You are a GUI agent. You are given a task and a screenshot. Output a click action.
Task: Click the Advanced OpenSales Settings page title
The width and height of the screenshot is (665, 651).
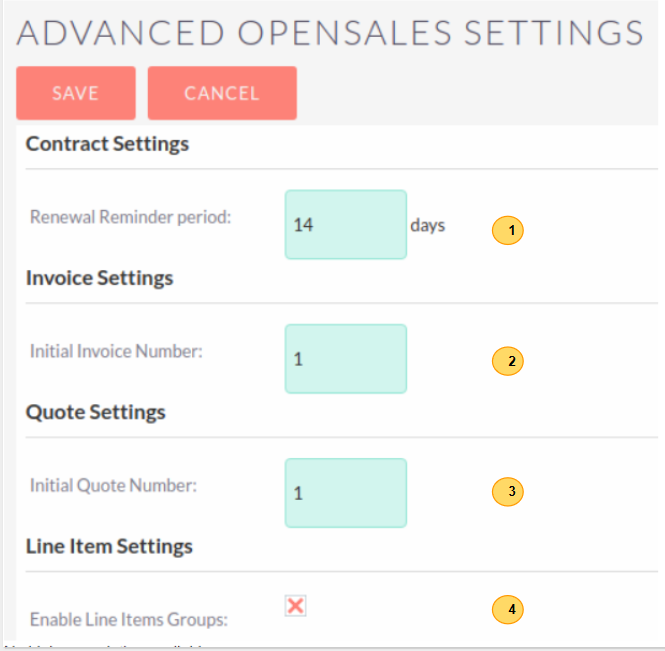(x=330, y=32)
